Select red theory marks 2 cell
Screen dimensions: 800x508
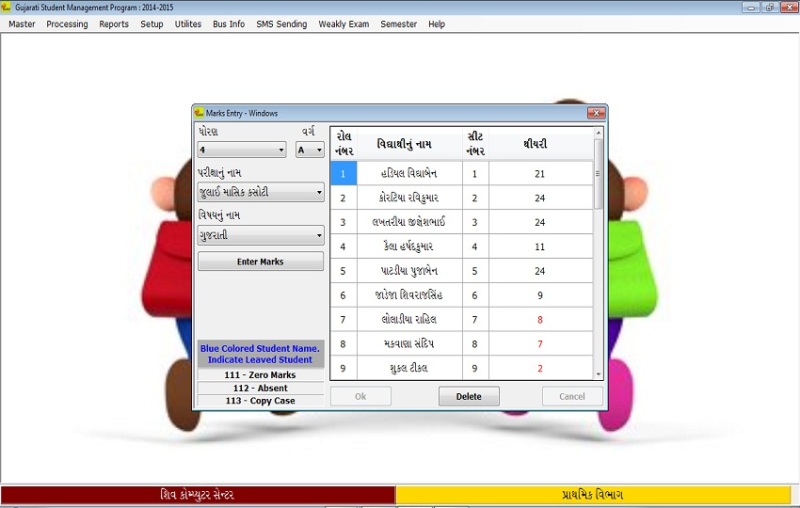tap(540, 368)
